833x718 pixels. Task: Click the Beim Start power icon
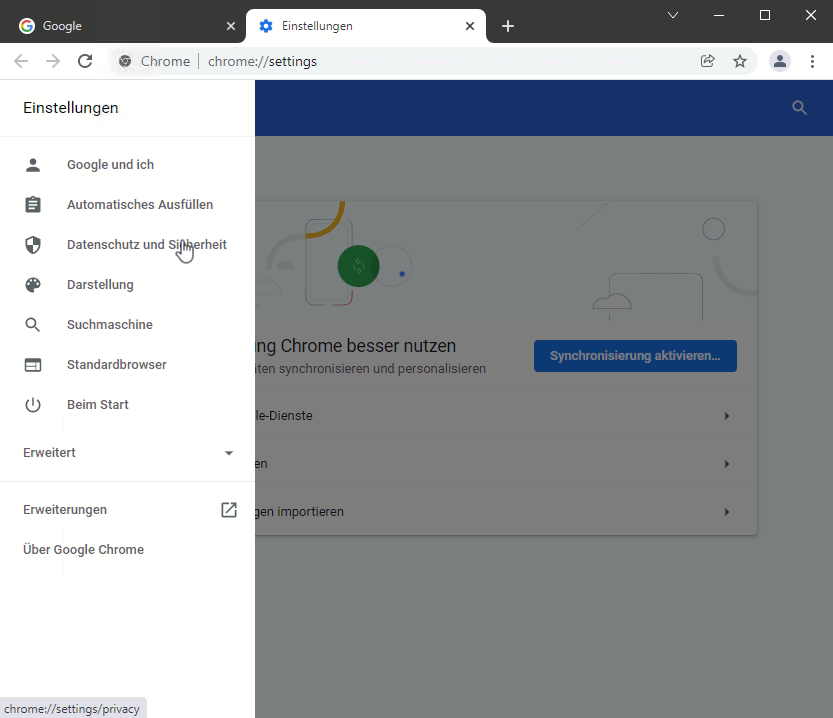pos(33,405)
